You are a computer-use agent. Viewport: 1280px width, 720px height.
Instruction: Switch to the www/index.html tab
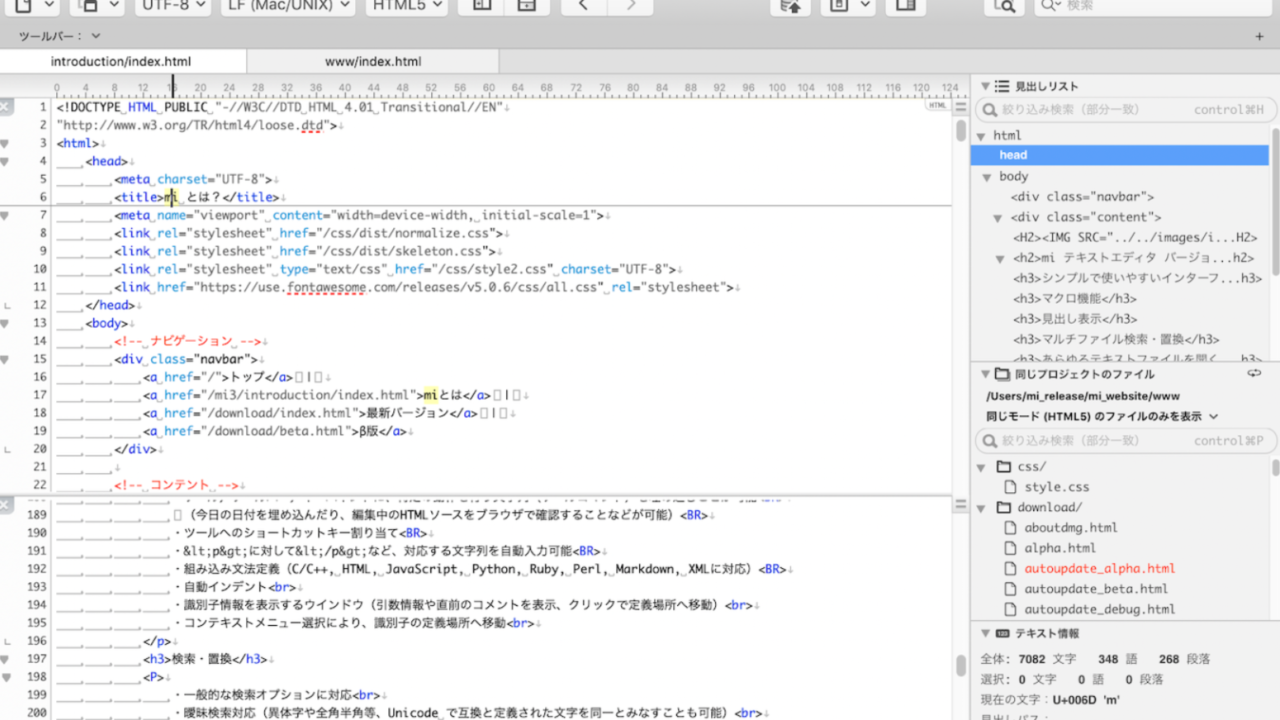tap(373, 61)
